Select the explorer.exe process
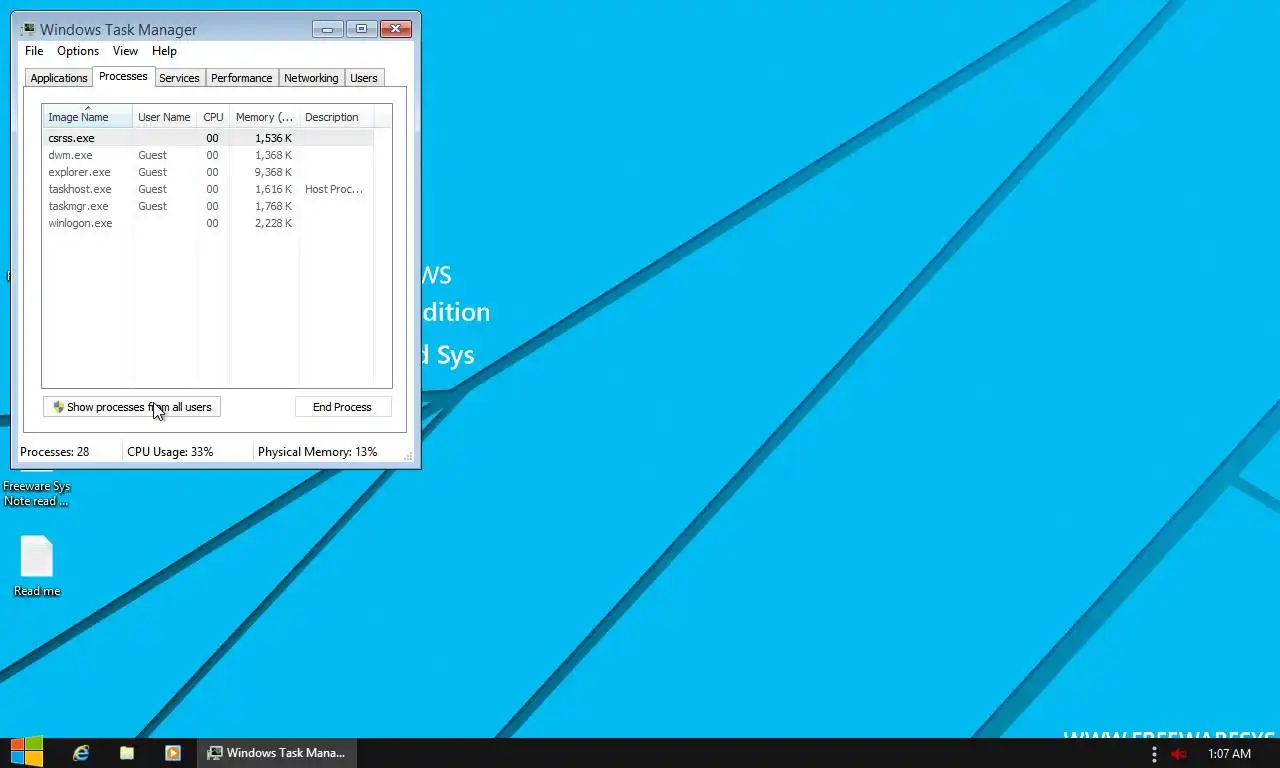The image size is (1280, 768). coord(208,172)
